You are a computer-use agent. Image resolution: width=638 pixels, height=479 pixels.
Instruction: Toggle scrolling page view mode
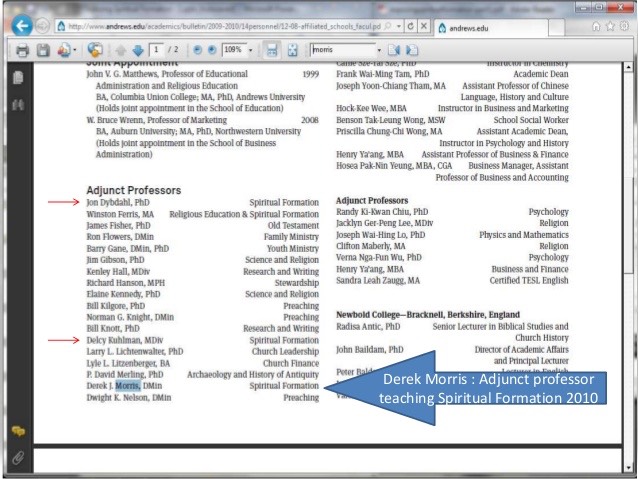[272, 50]
